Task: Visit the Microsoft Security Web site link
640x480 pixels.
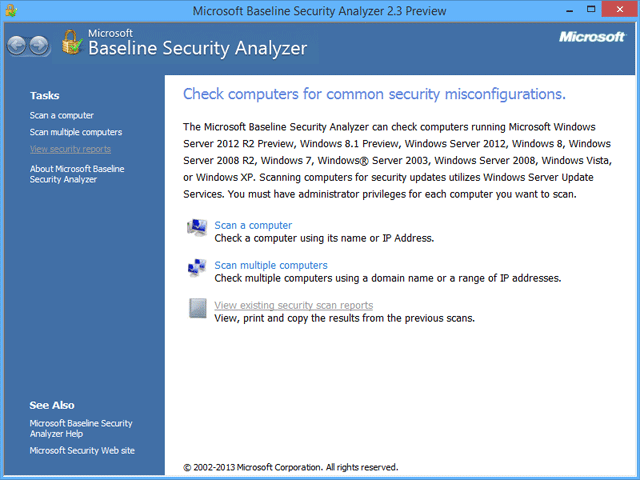Action: [82, 451]
